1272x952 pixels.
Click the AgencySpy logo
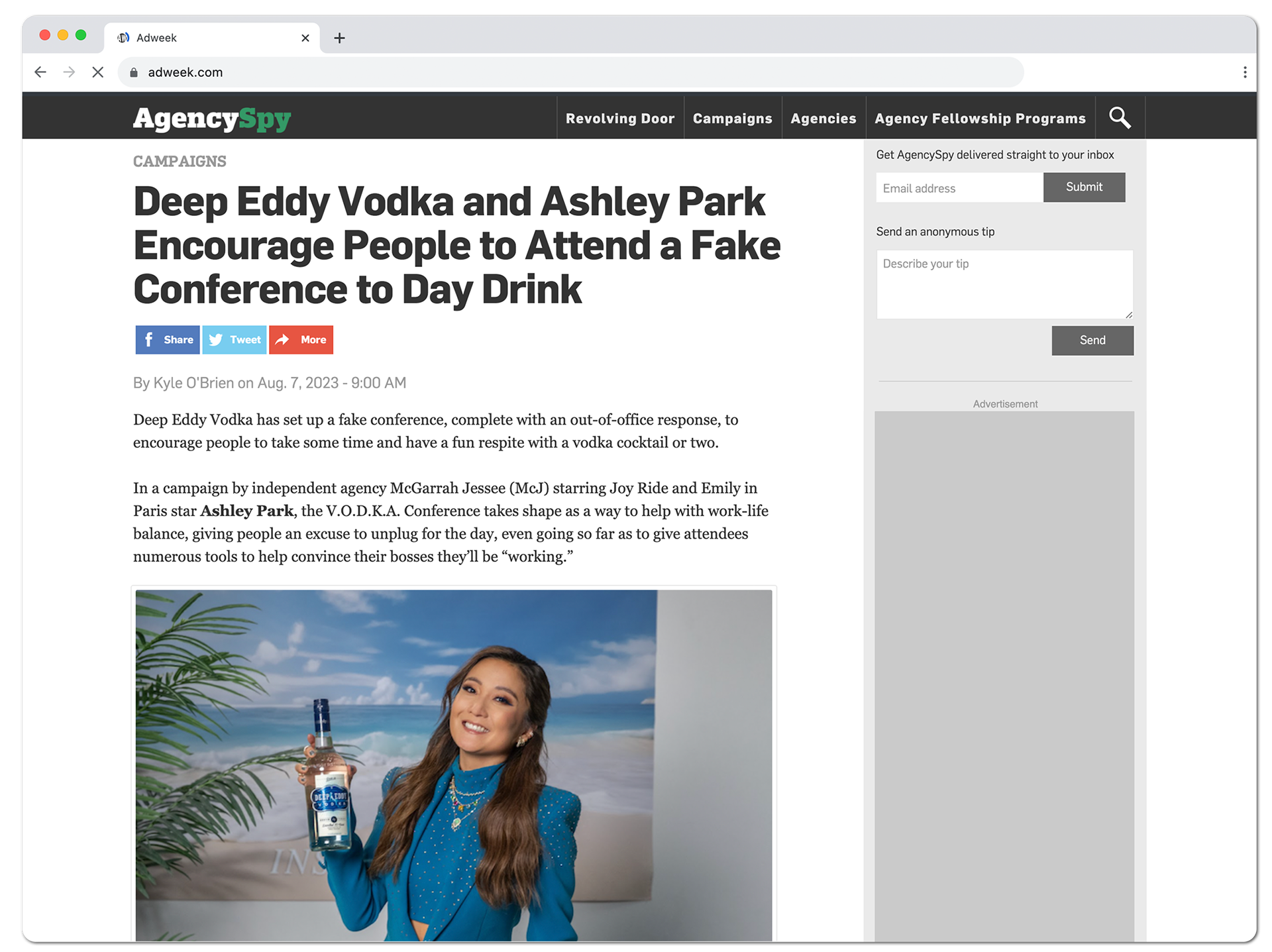coord(212,119)
